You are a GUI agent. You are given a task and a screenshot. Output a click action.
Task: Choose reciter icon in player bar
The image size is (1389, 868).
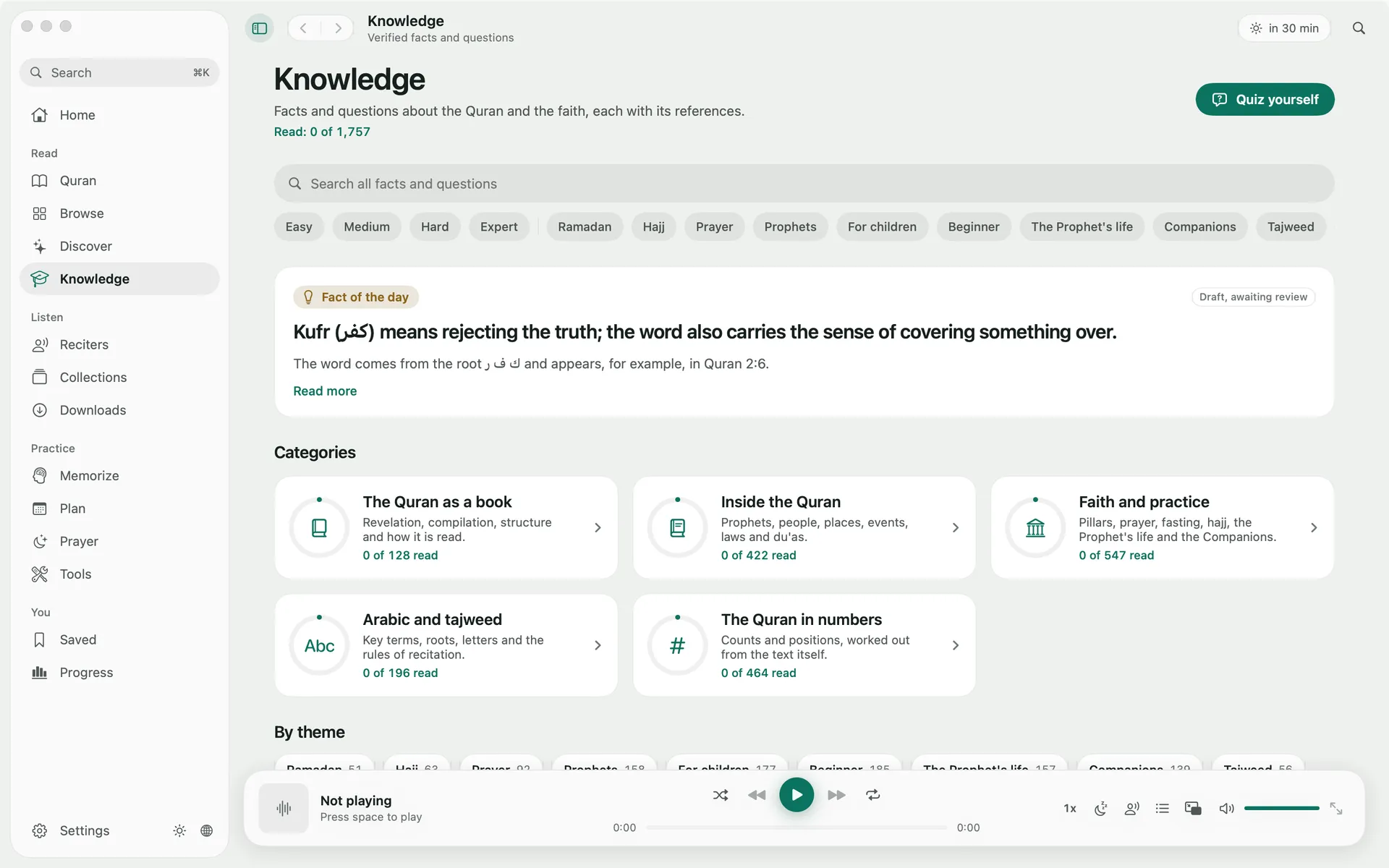pos(1132,809)
